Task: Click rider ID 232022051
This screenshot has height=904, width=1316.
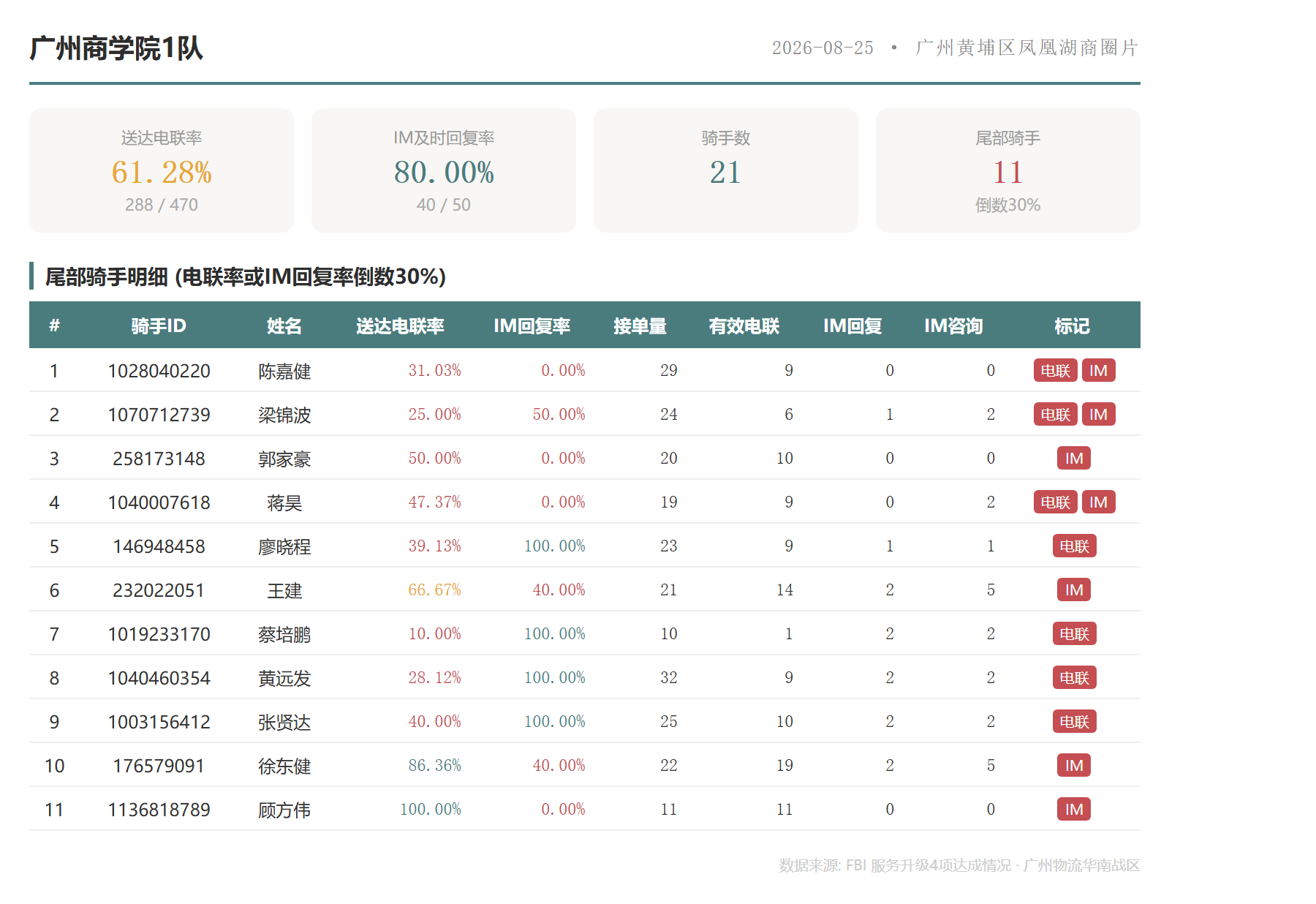Action: [x=159, y=590]
